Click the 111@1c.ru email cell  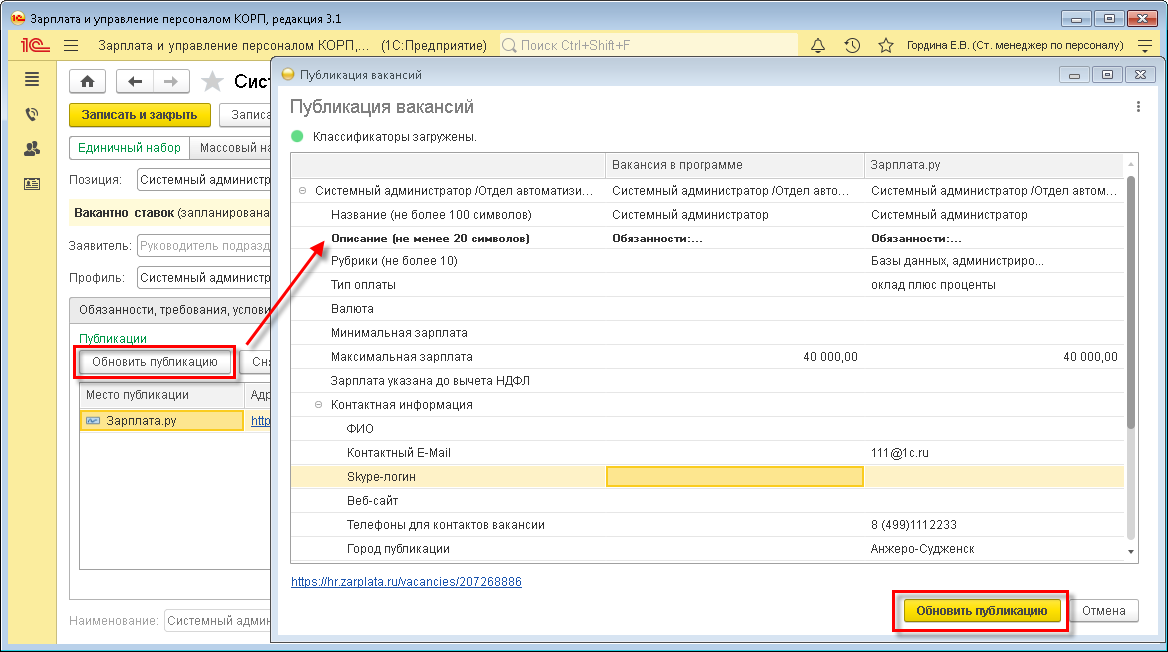[x=994, y=453]
